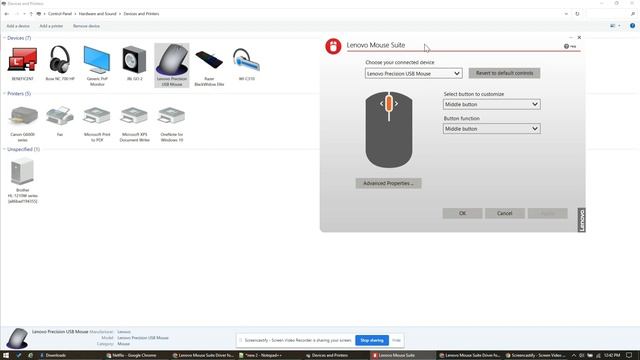640x360 pixels.
Task: Collapse the Printers (5) group
Action: click(x=4, y=93)
